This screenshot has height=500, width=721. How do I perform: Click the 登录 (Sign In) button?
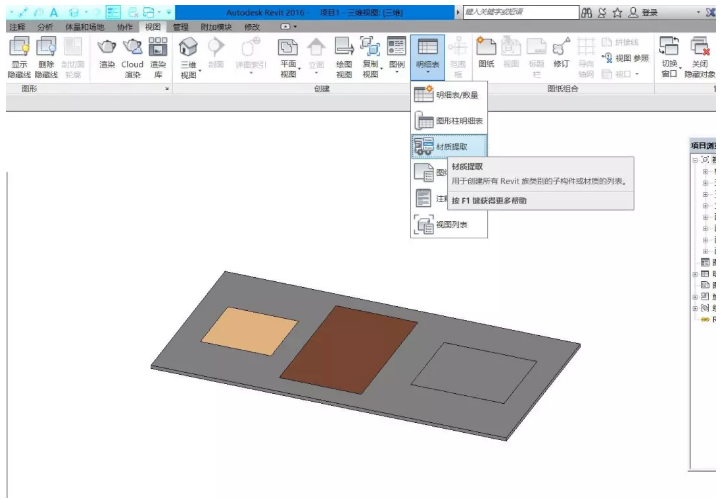coord(643,13)
